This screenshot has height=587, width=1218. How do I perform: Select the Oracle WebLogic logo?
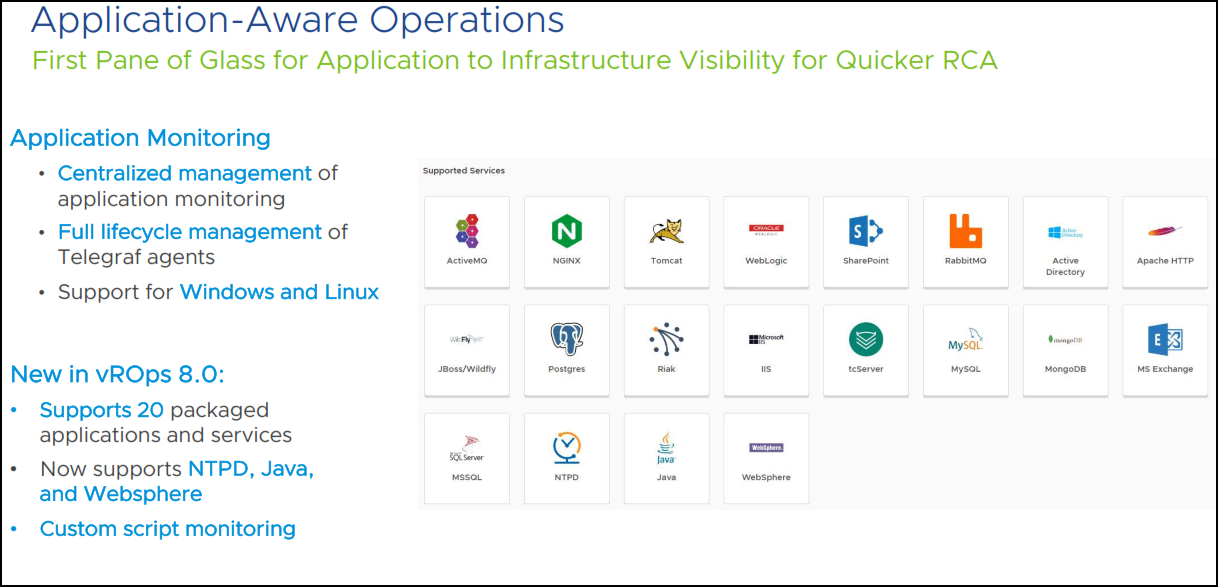(766, 229)
